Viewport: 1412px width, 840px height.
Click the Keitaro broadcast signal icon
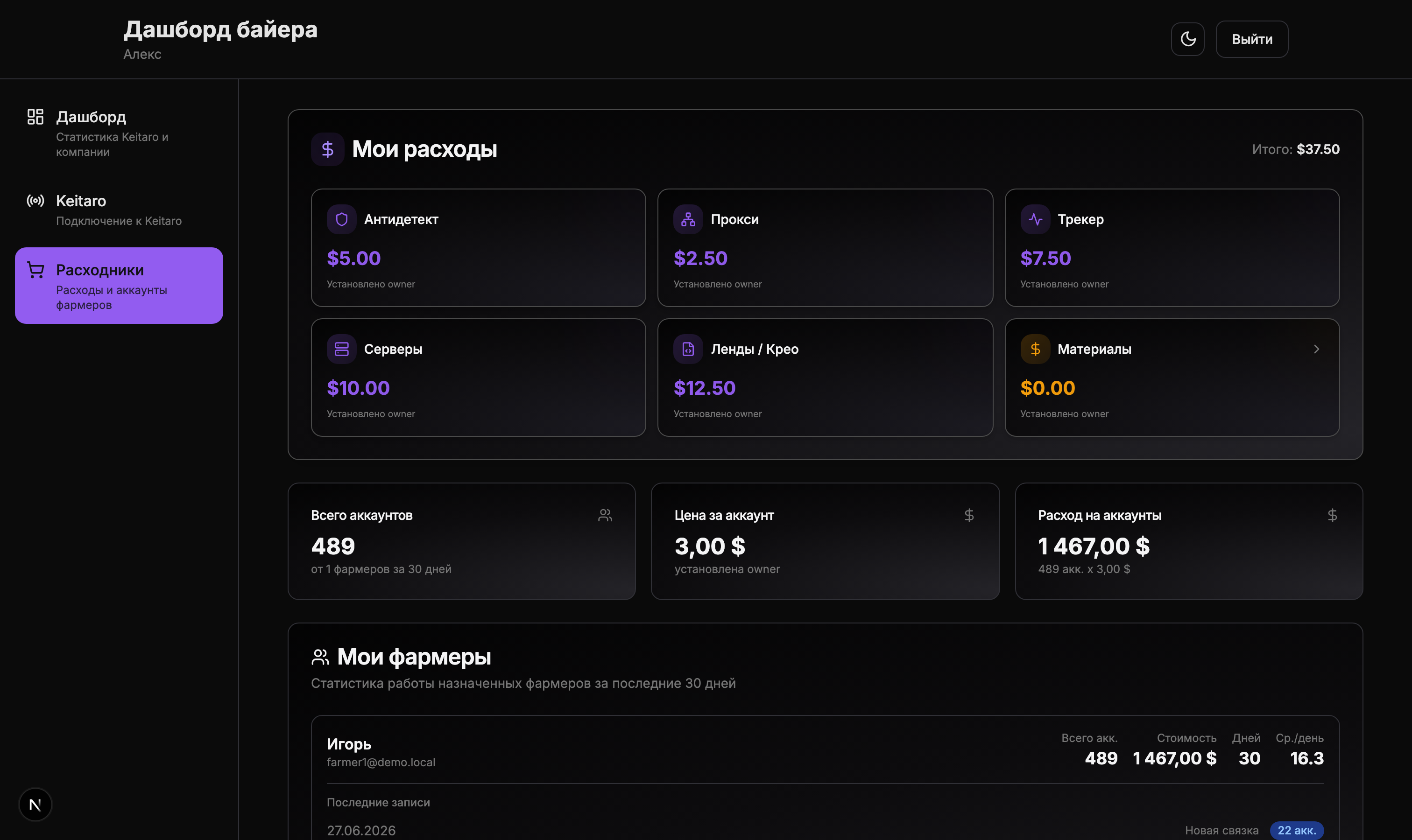(x=35, y=201)
